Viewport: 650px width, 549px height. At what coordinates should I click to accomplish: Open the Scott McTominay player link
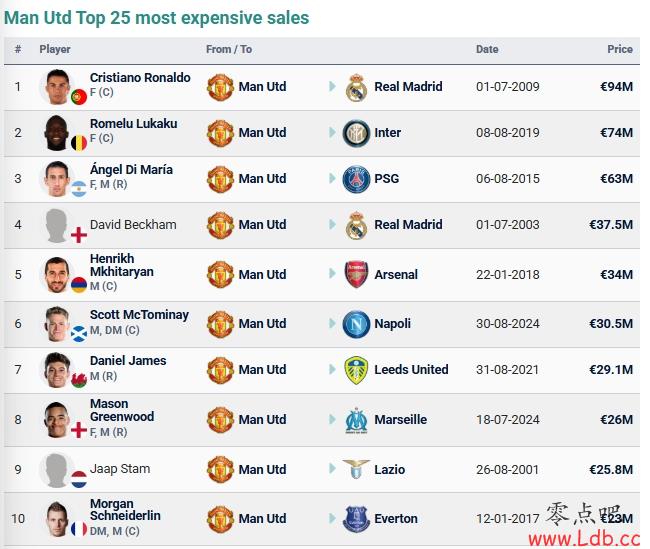click(x=139, y=315)
